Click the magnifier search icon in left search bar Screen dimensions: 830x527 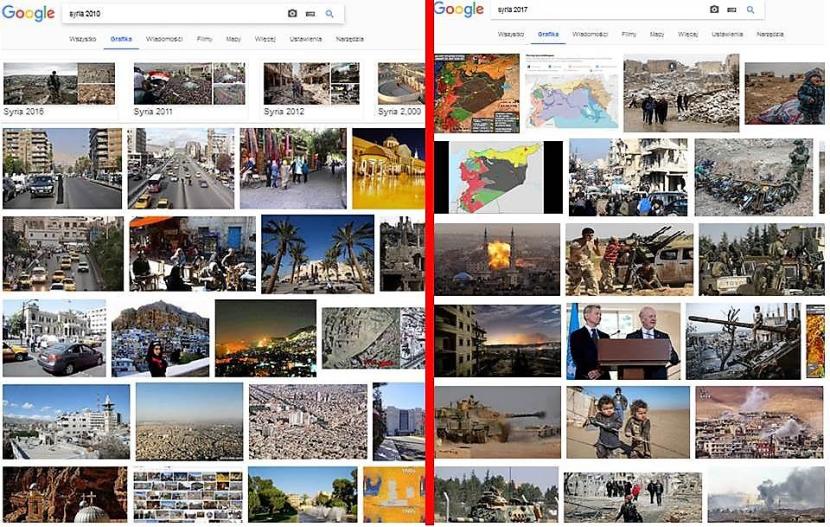(329, 14)
